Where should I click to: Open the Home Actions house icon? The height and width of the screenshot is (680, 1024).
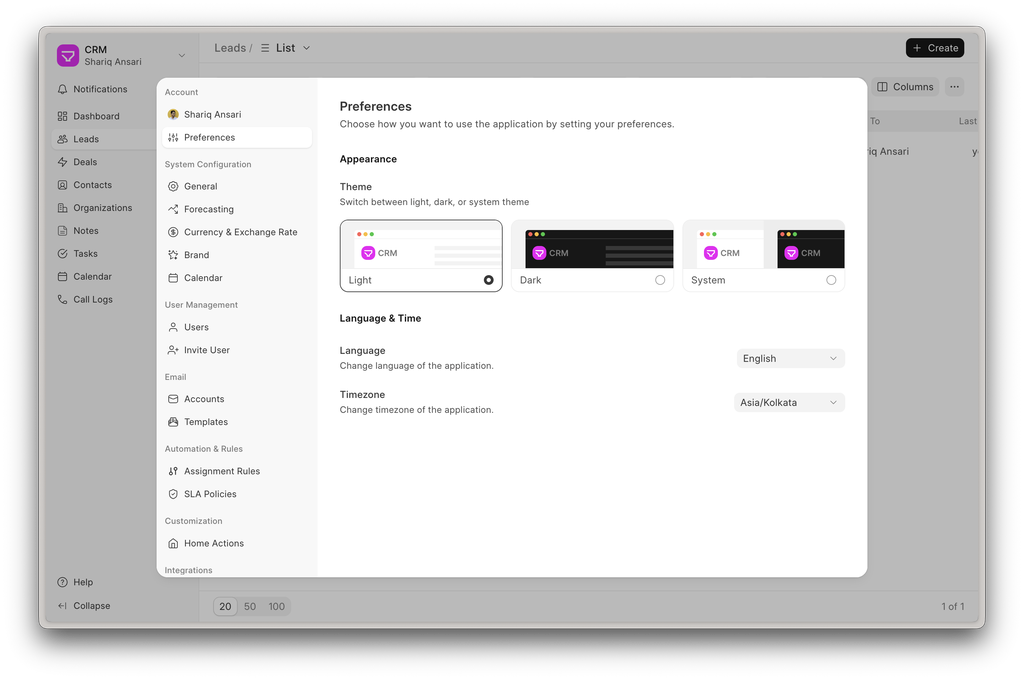coord(173,543)
